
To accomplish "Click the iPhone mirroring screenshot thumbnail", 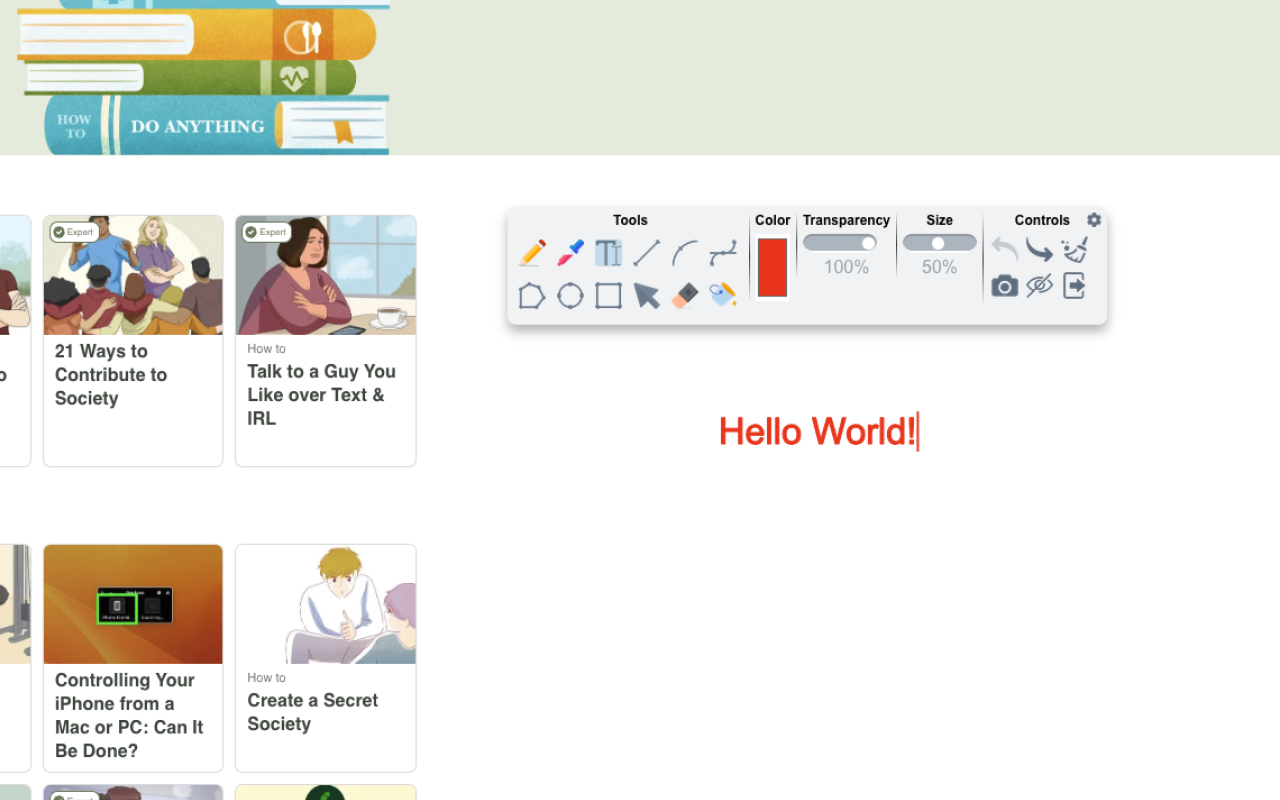I will click(133, 604).
